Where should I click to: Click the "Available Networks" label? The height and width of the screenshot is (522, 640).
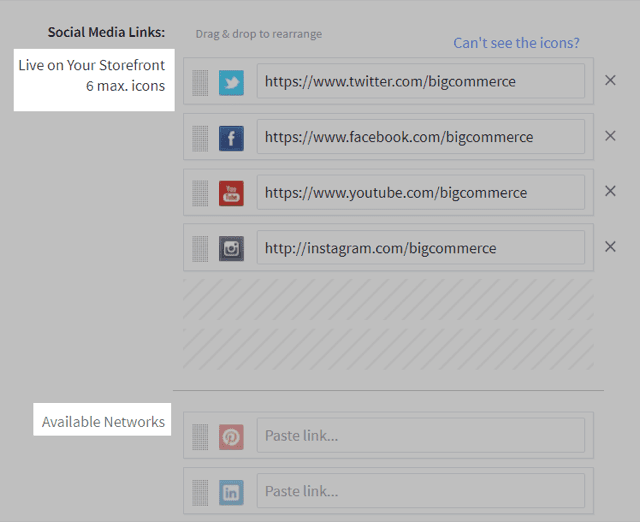pos(103,422)
